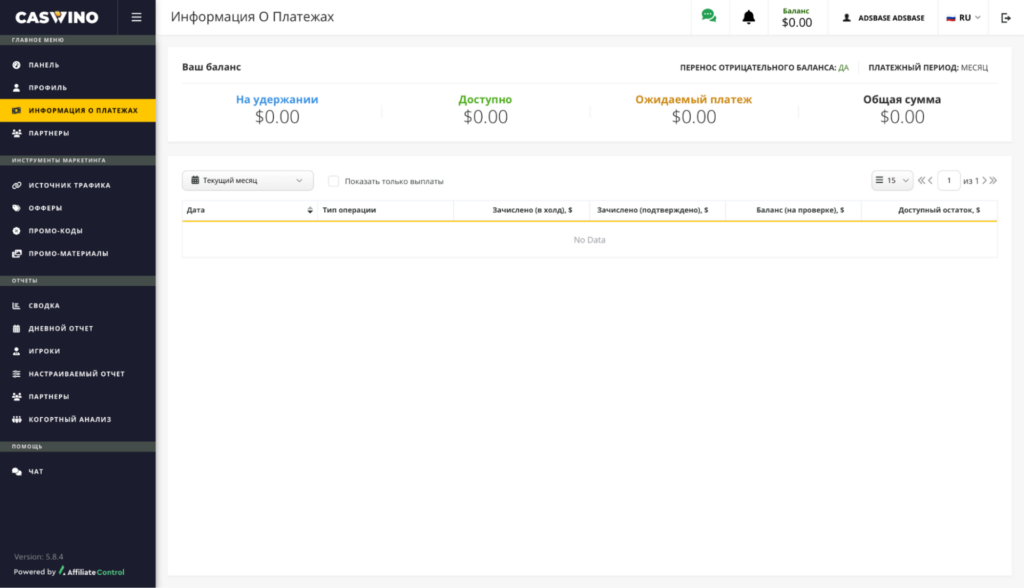Click the No Data table message
The height and width of the screenshot is (588, 1024).
tap(589, 240)
